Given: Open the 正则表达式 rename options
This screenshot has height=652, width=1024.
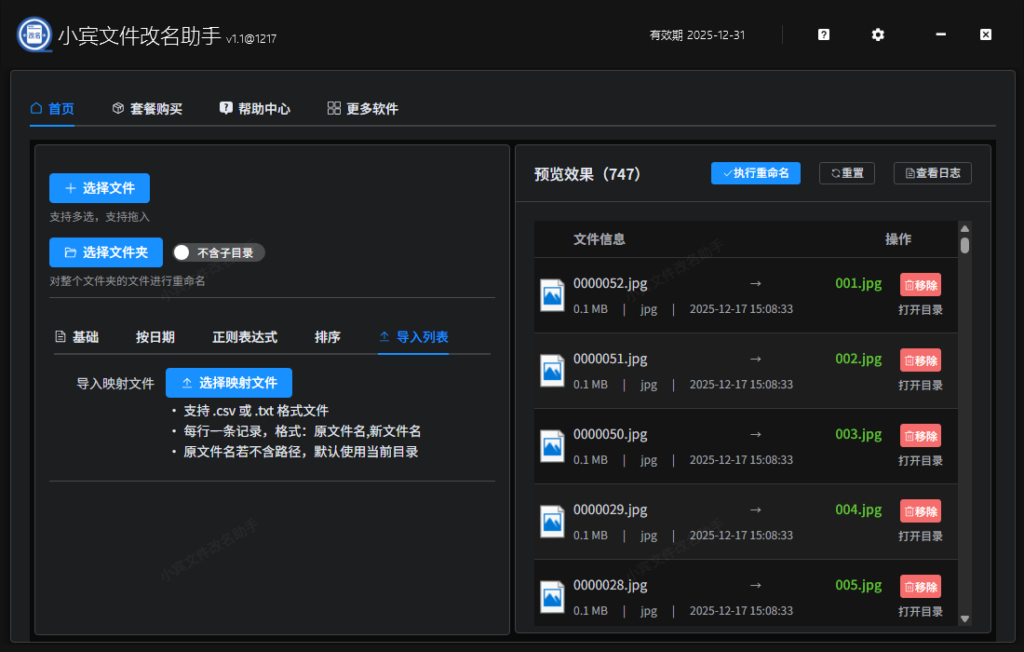Looking at the screenshot, I should (243, 338).
